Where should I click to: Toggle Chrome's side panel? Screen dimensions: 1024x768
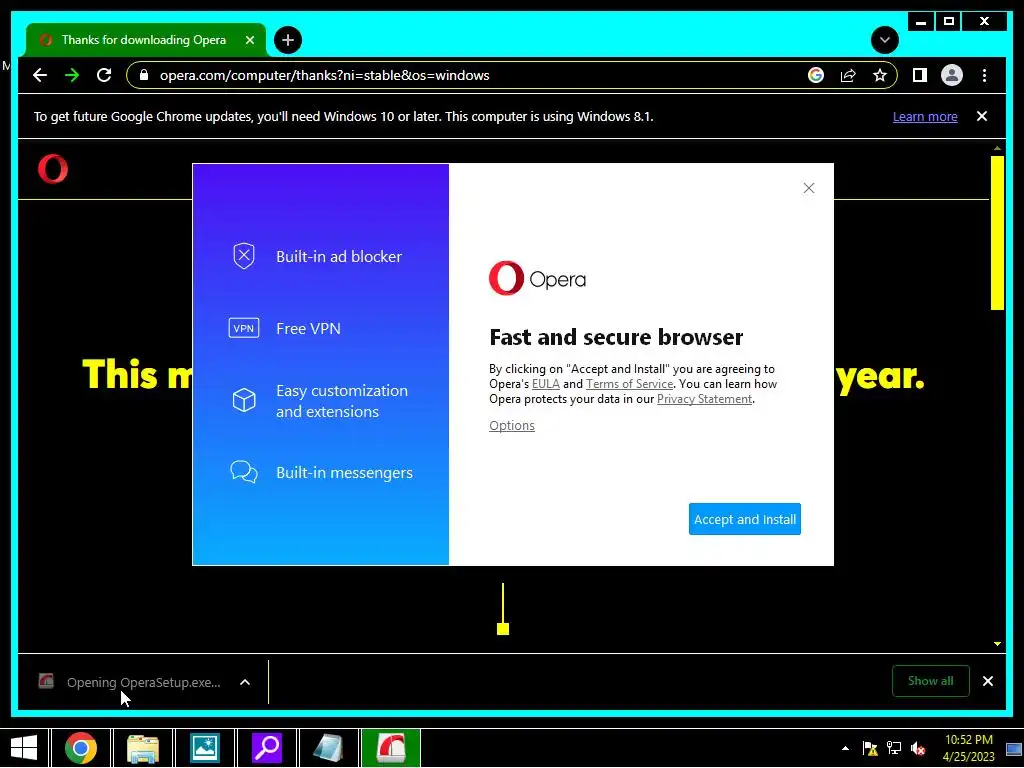tap(920, 75)
